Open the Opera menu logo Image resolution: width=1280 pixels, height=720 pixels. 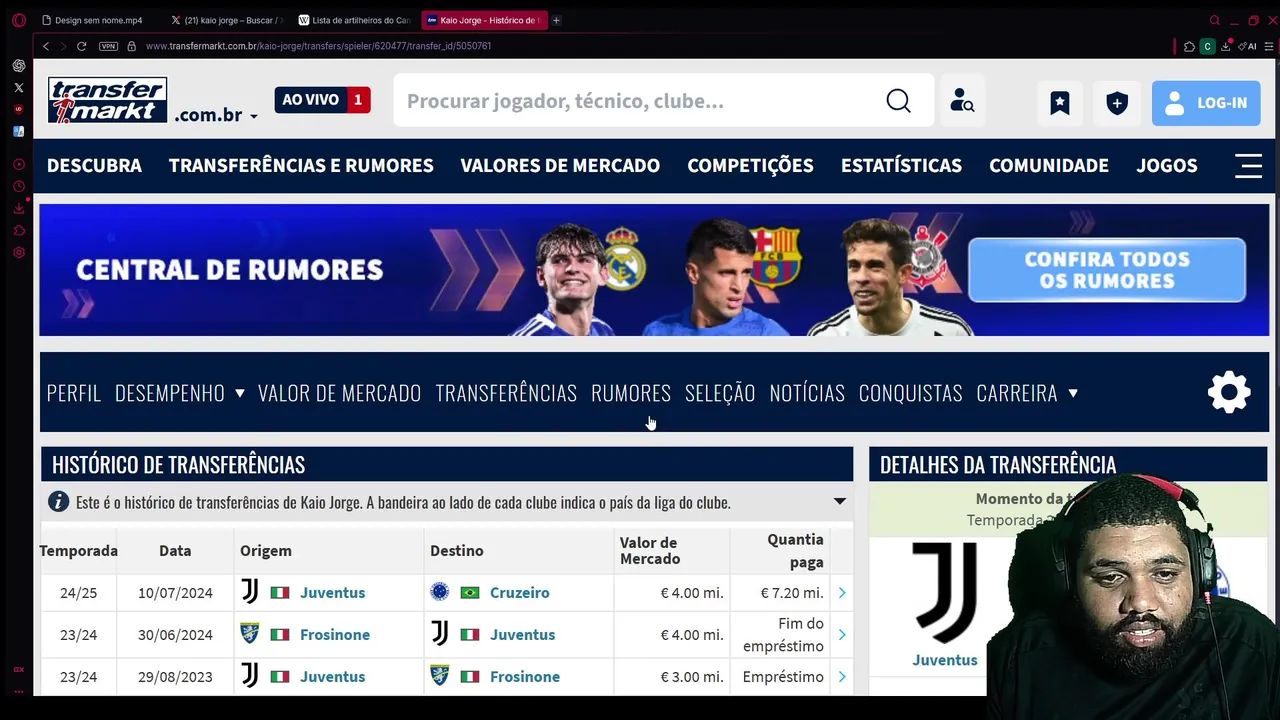(19, 20)
